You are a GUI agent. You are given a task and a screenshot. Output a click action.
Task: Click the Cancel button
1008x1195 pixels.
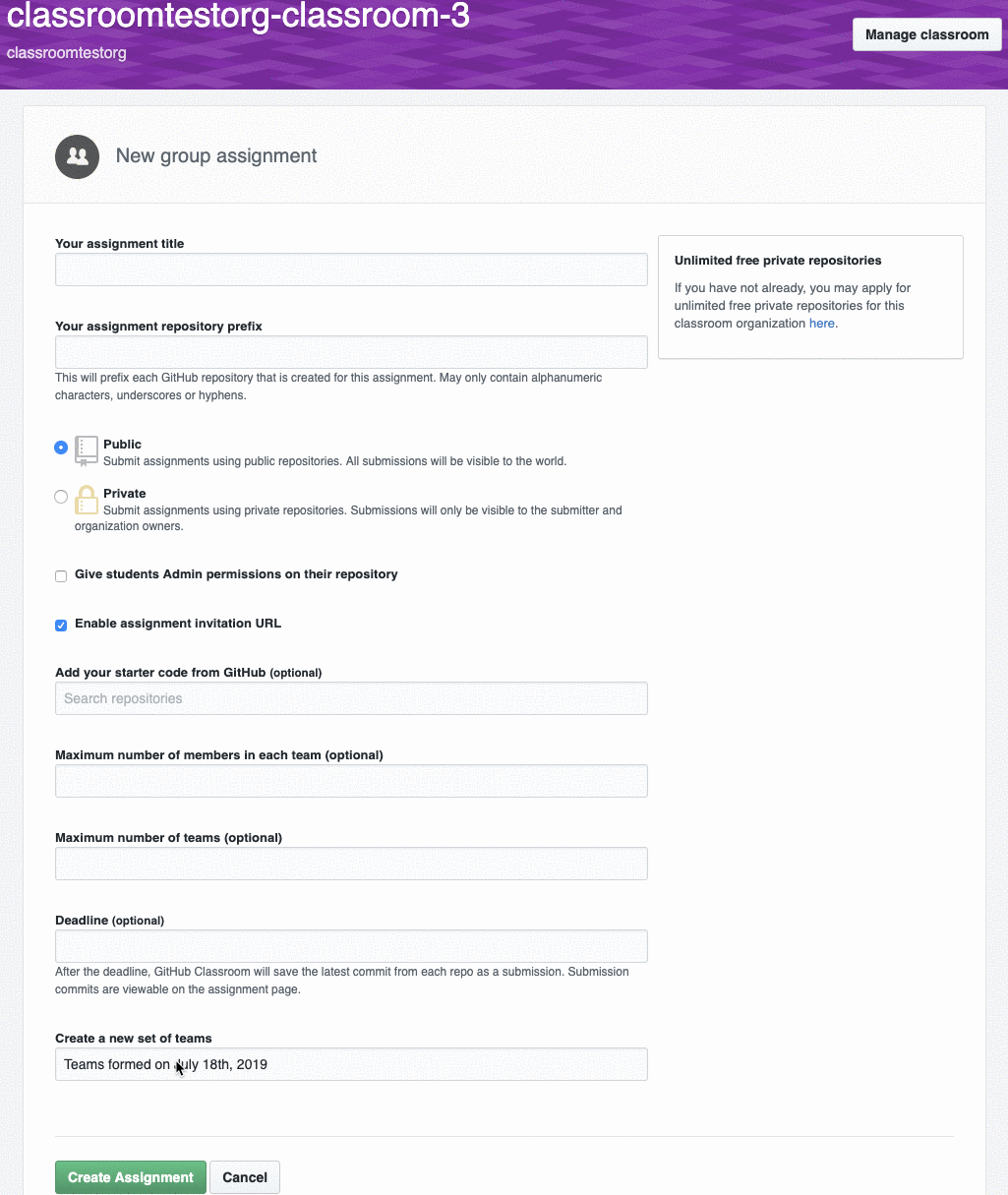tap(245, 1177)
